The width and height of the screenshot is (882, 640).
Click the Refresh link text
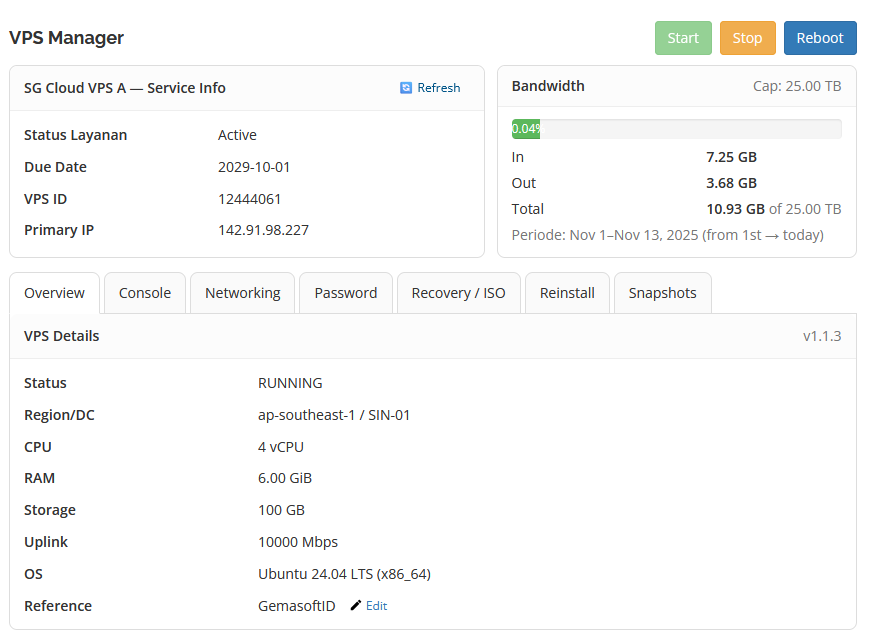[x=439, y=88]
